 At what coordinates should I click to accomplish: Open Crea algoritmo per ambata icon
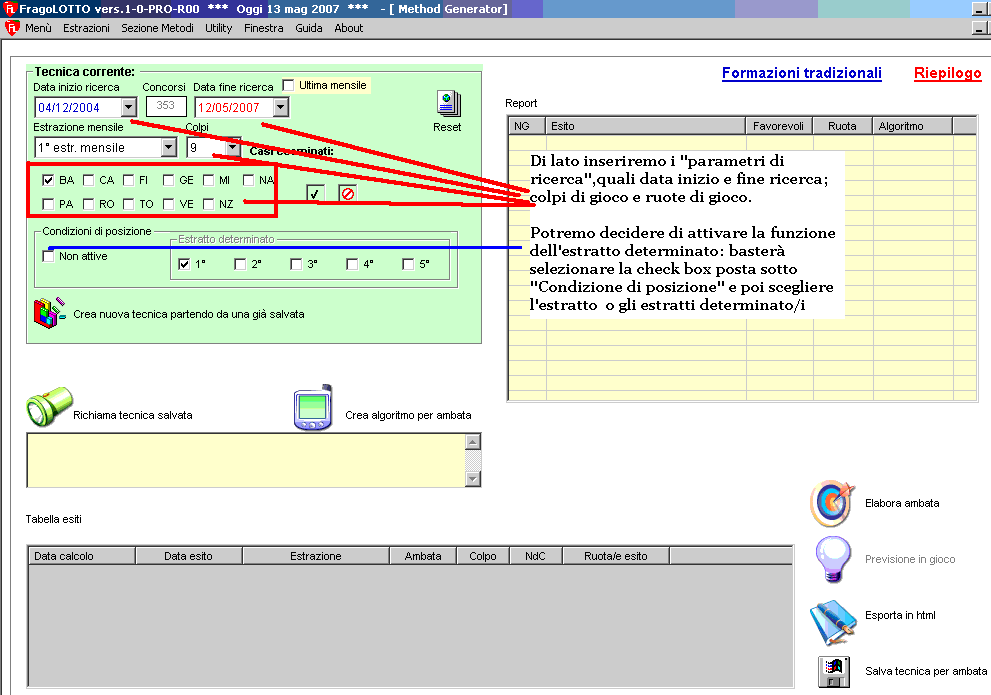[x=312, y=409]
